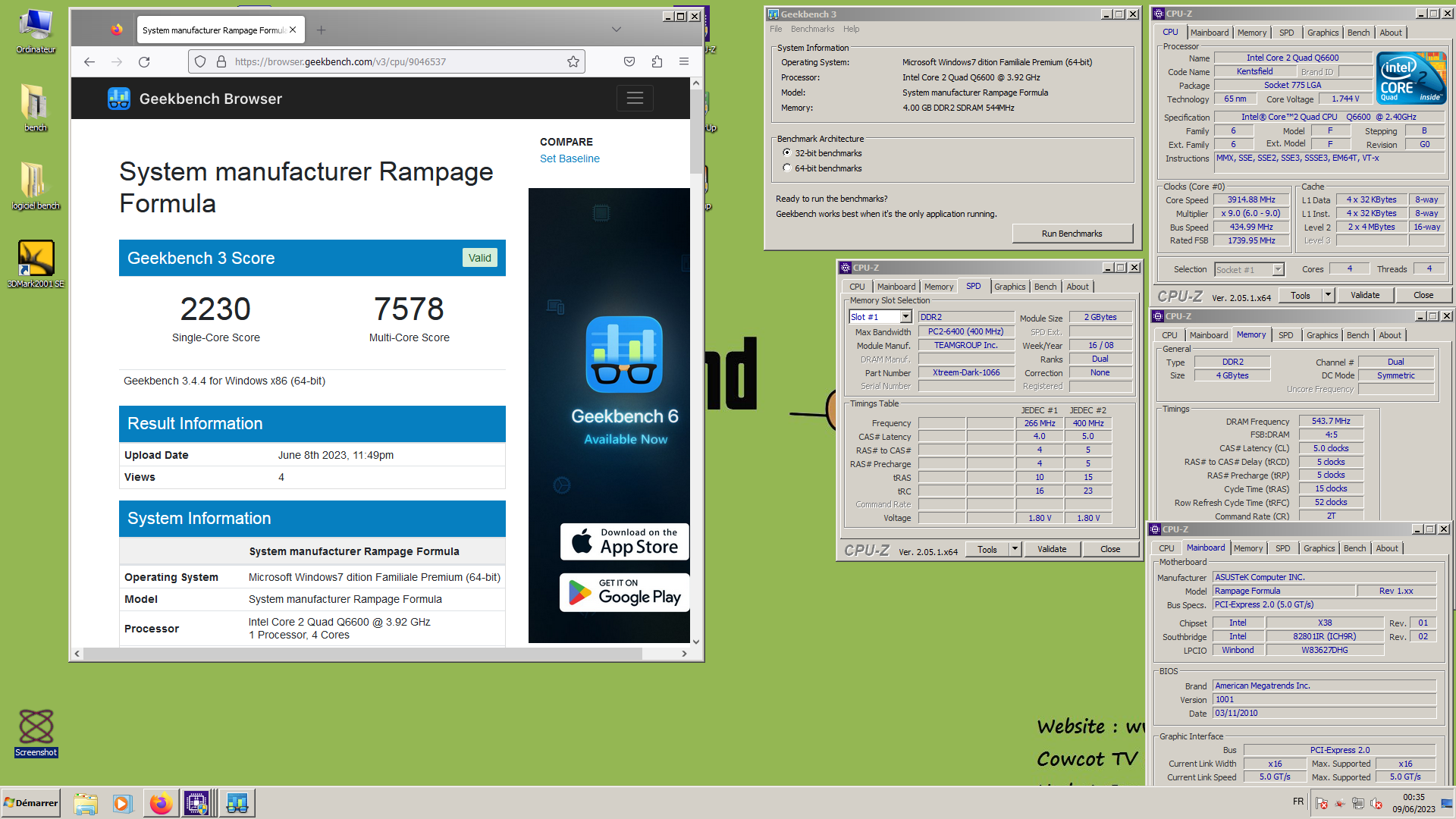Click the Geekbench 6 app icon in ad
Viewport: 1456px width, 819px height.
[624, 354]
